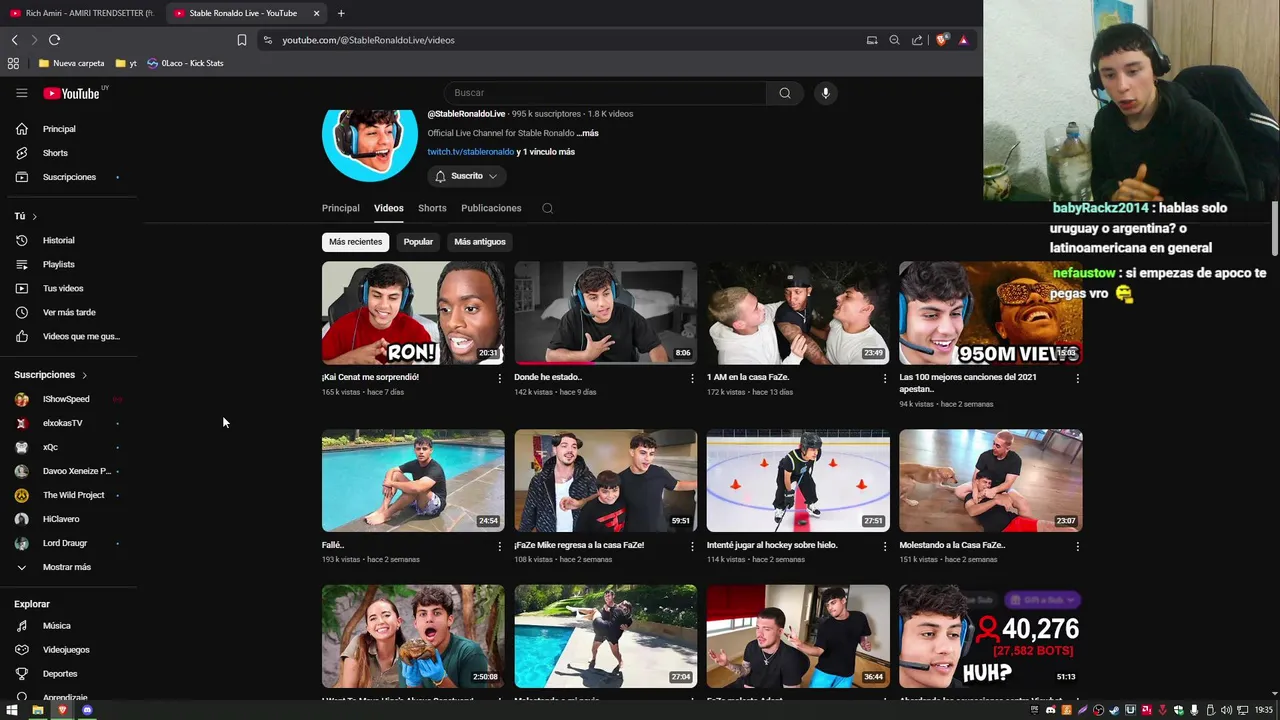Open Ver más tarde in sidebar
The width and height of the screenshot is (1280, 720).
pos(68,312)
